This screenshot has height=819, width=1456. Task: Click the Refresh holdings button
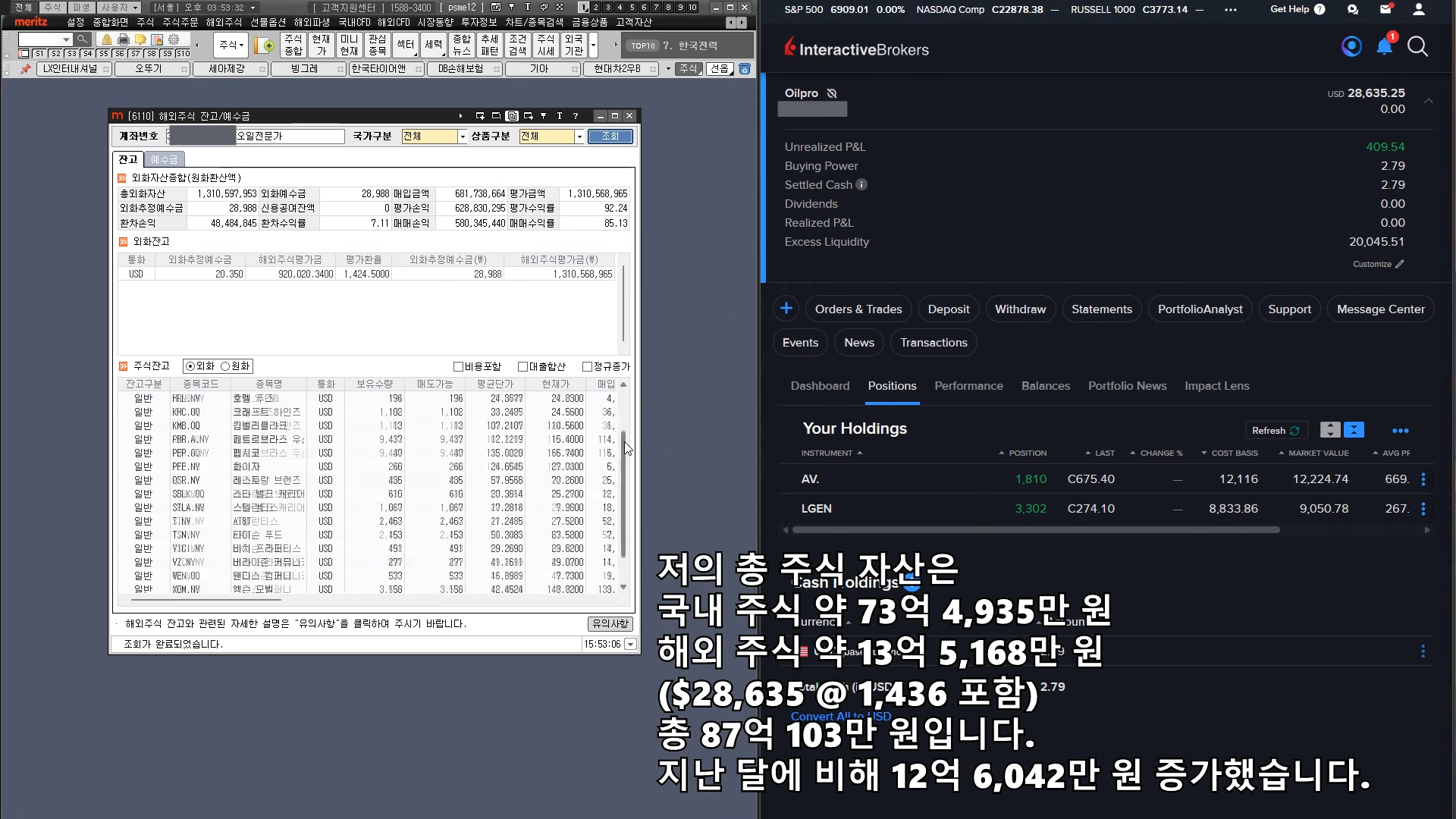tap(1276, 430)
